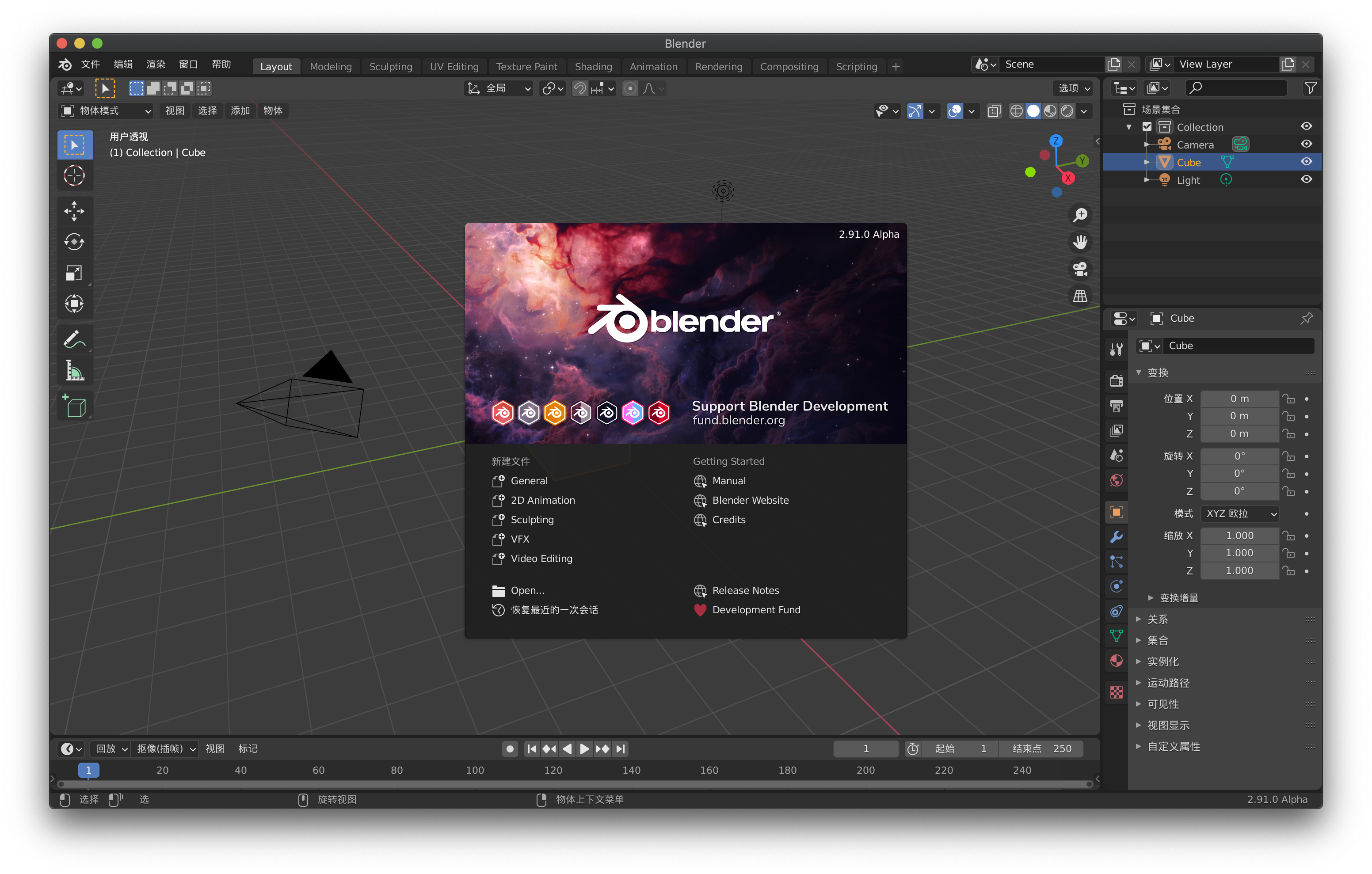Open Material properties tab icon
Viewport: 1372px width, 874px height.
click(1117, 661)
